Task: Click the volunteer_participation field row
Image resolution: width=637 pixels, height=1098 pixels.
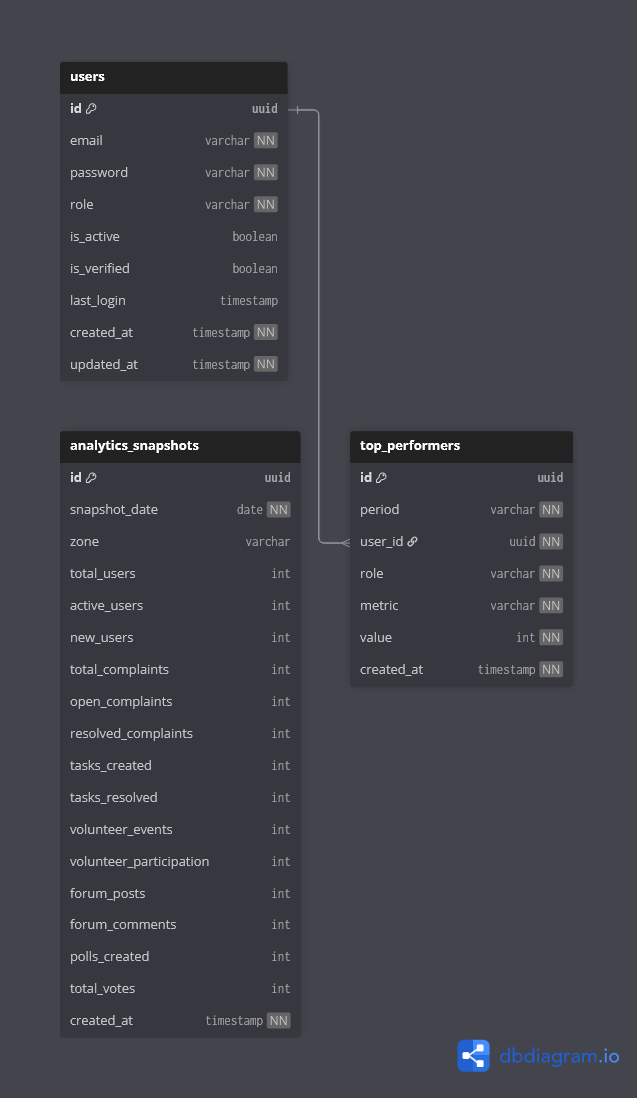Action: pyautogui.click(x=179, y=862)
